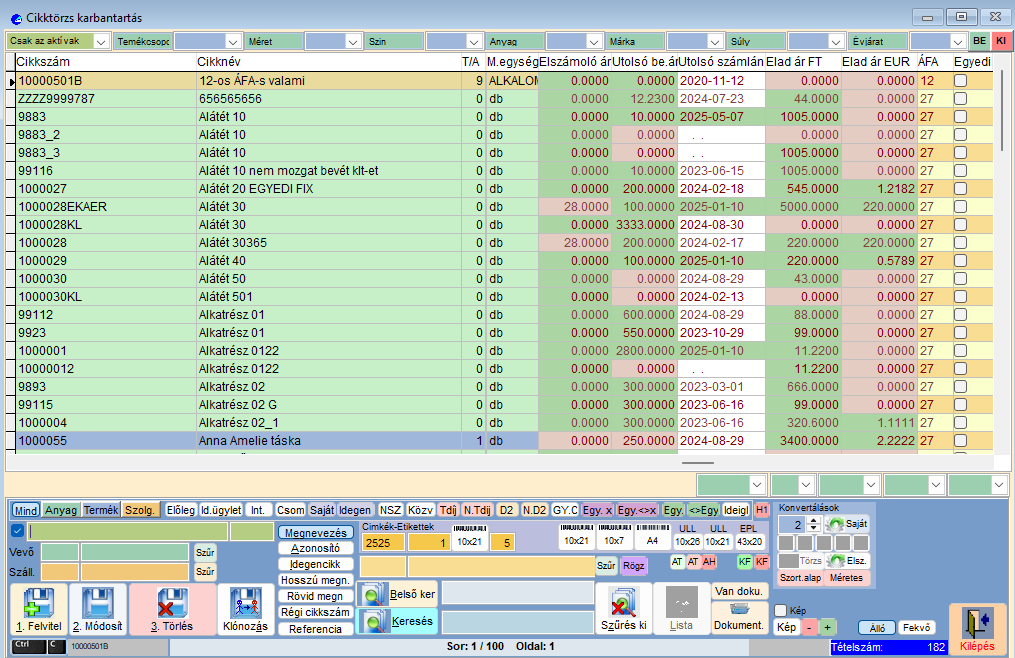1015x658 pixels.
Task: Toggle the checked box left of the green search field
Action: (17, 531)
